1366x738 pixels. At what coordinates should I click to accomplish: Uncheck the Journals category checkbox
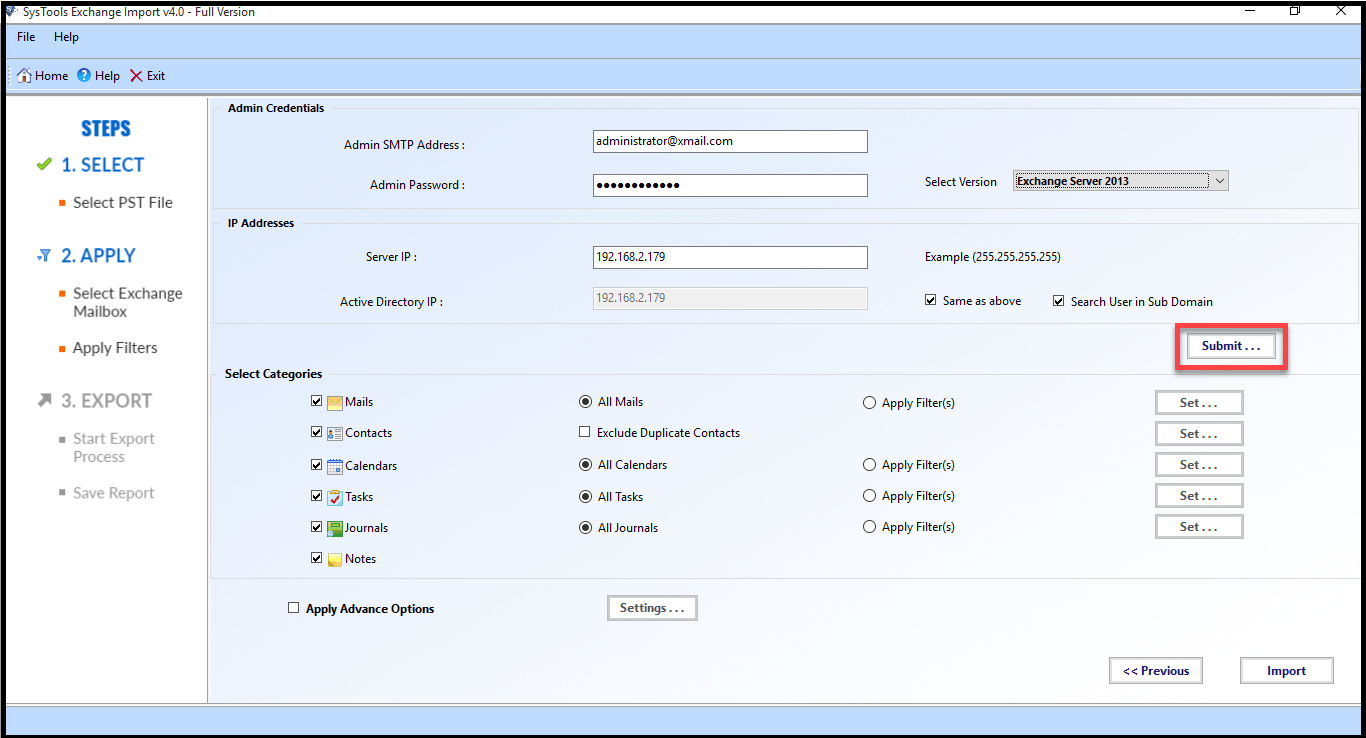(x=317, y=526)
